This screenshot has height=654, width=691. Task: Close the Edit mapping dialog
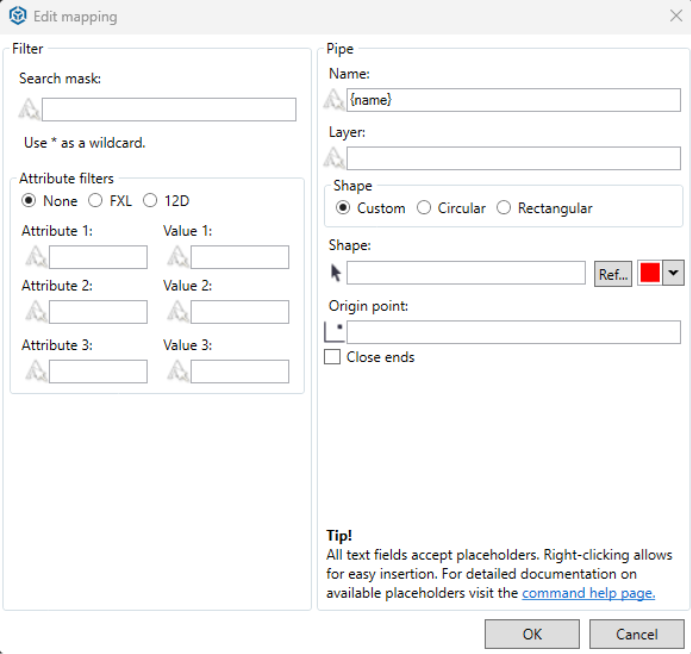pos(676,16)
